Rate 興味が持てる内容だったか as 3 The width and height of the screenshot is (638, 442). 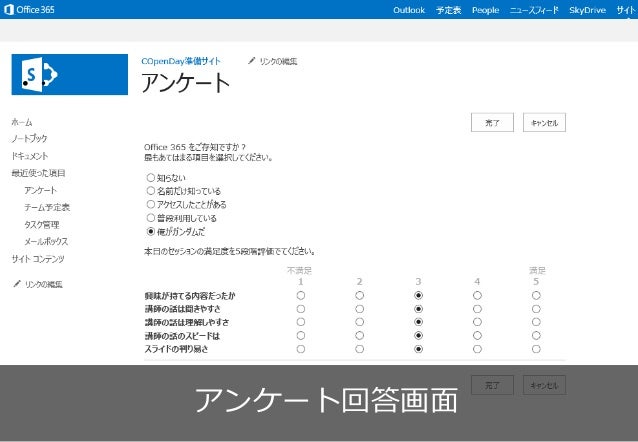[418, 295]
